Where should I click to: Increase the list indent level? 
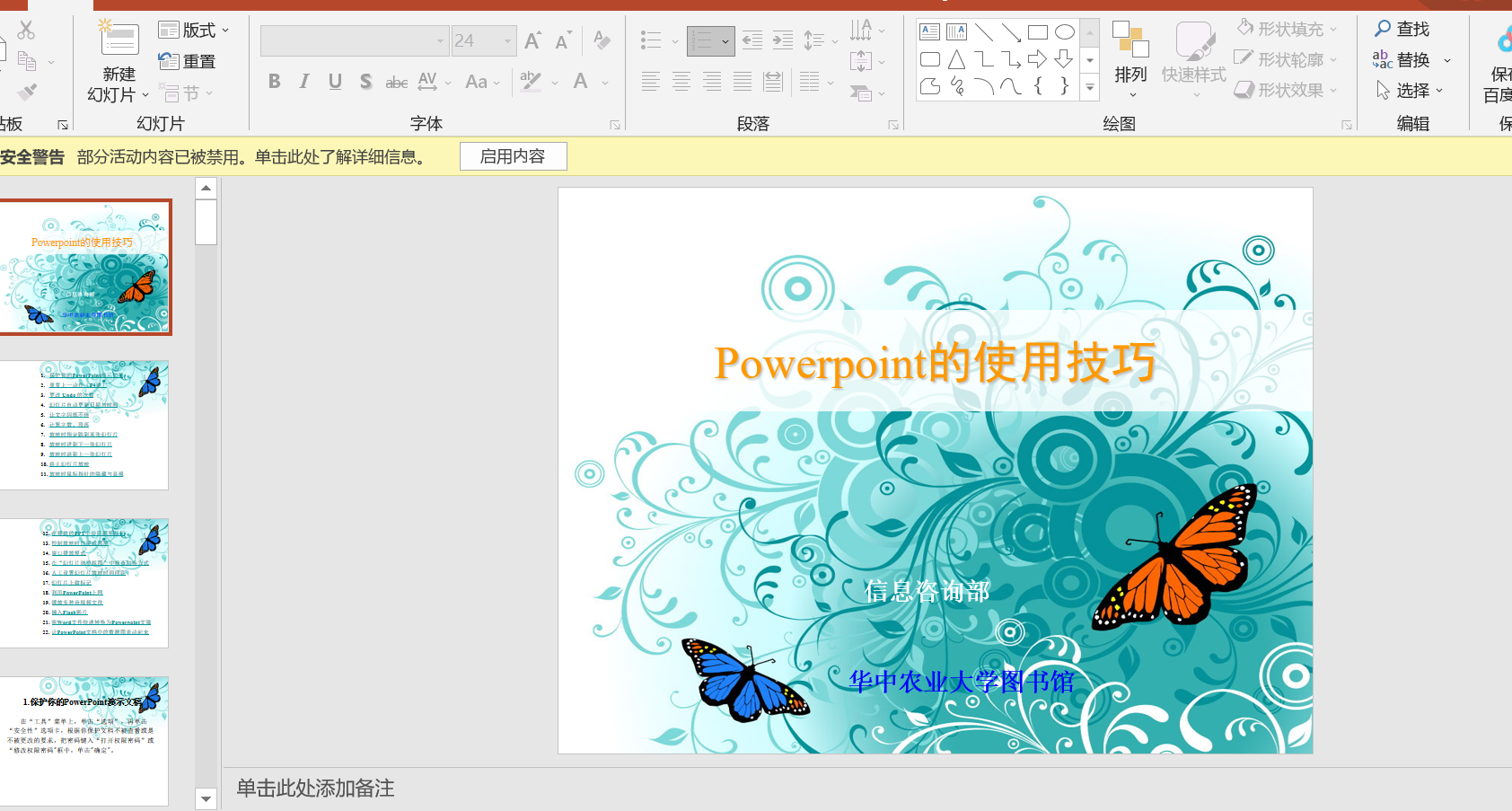[x=783, y=40]
